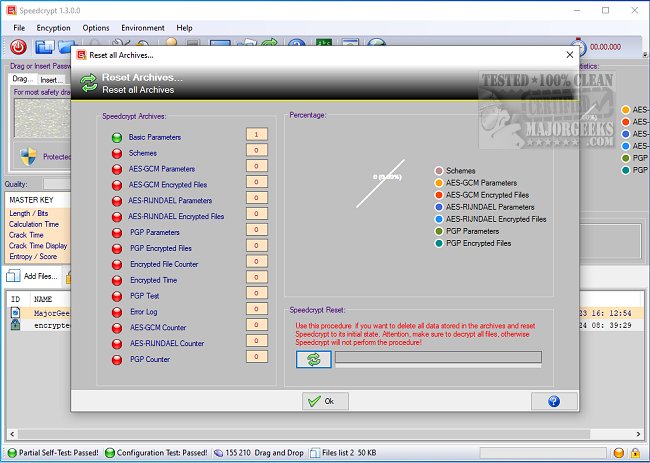The width and height of the screenshot is (650, 463).
Task: Click red status light beside AES-GCM Parameters
Action: pyautogui.click(x=117, y=169)
